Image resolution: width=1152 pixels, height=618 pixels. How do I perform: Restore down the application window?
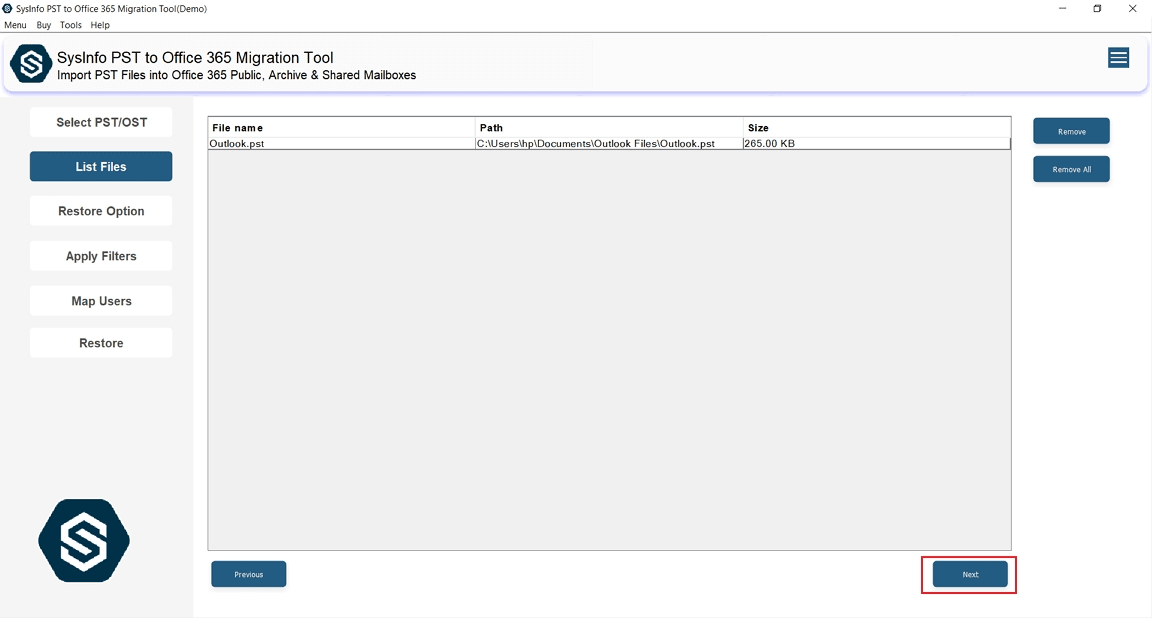1097,9
